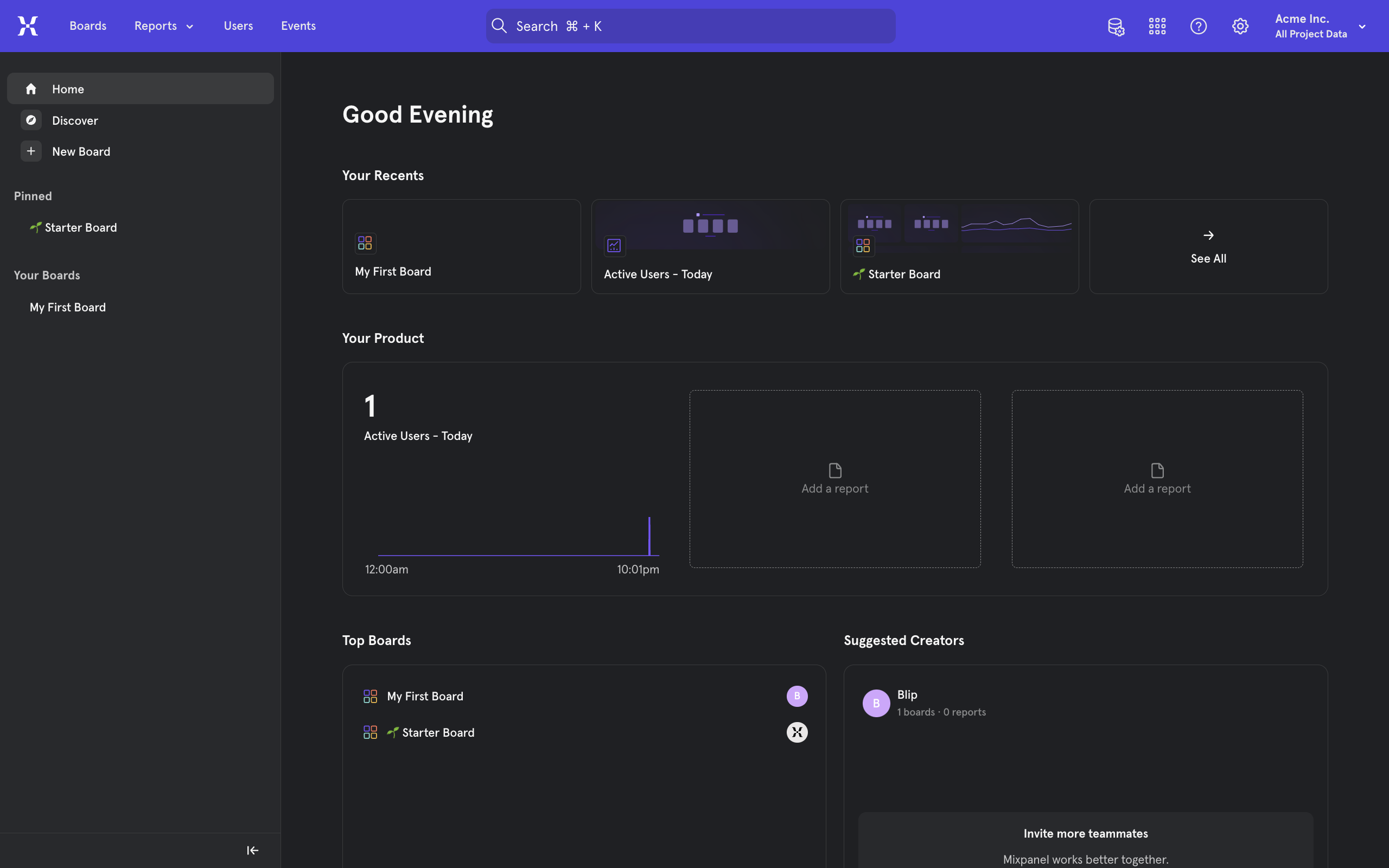Open the apps grid icon
The width and height of the screenshot is (1389, 868).
[1157, 26]
